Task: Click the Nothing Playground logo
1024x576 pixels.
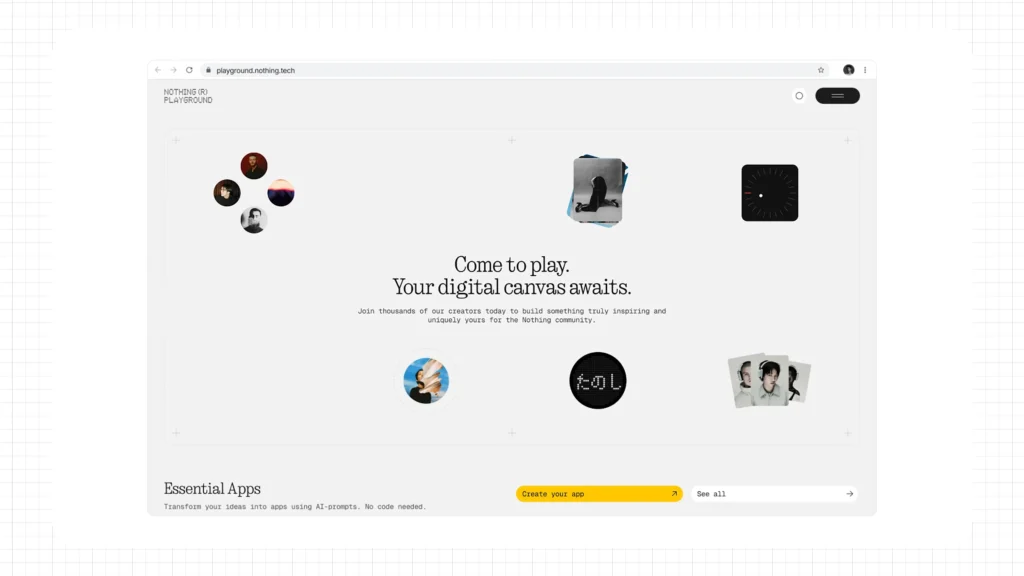Action: point(188,96)
